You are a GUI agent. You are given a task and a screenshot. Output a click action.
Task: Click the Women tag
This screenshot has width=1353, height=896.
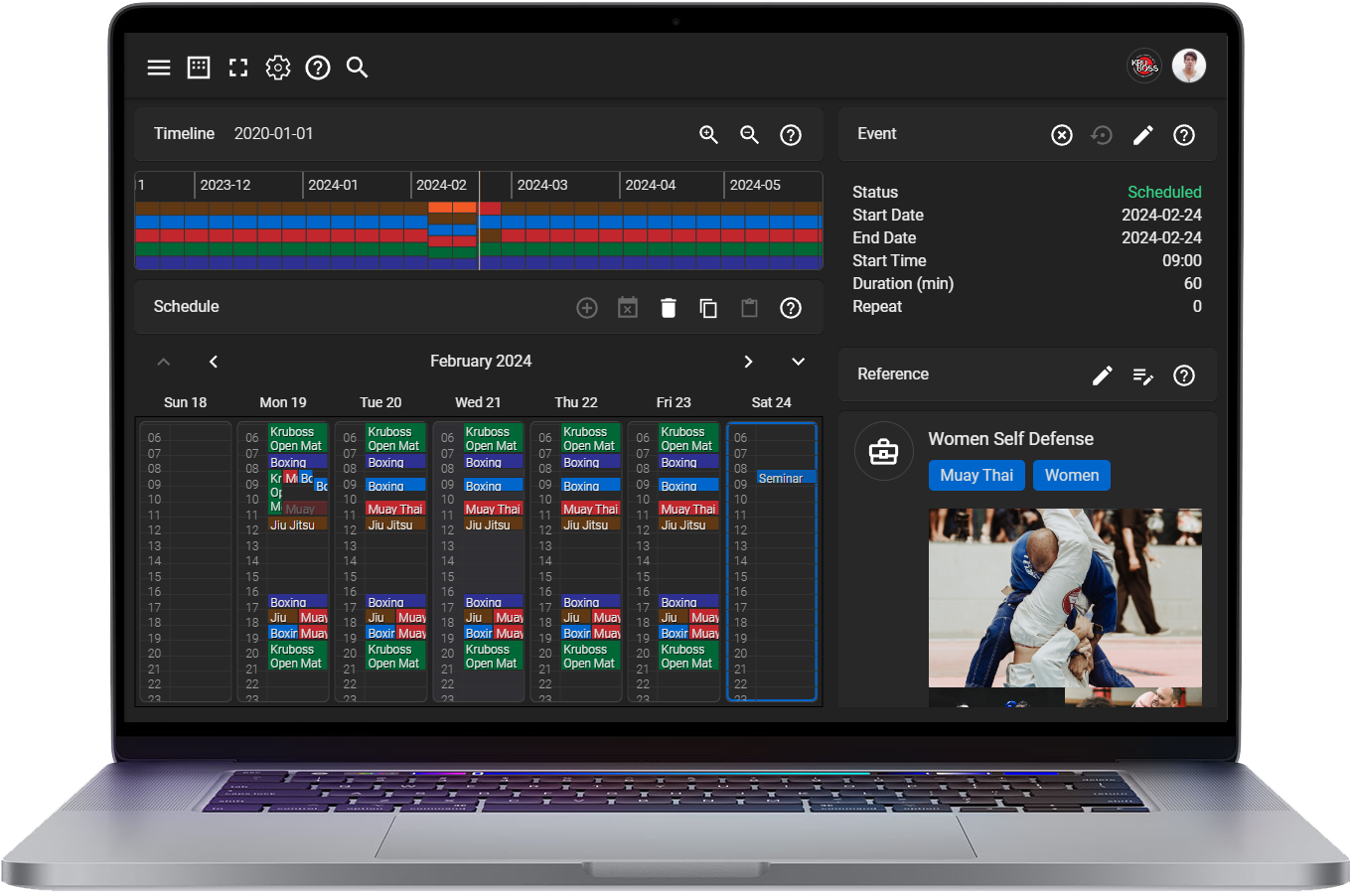(1072, 476)
